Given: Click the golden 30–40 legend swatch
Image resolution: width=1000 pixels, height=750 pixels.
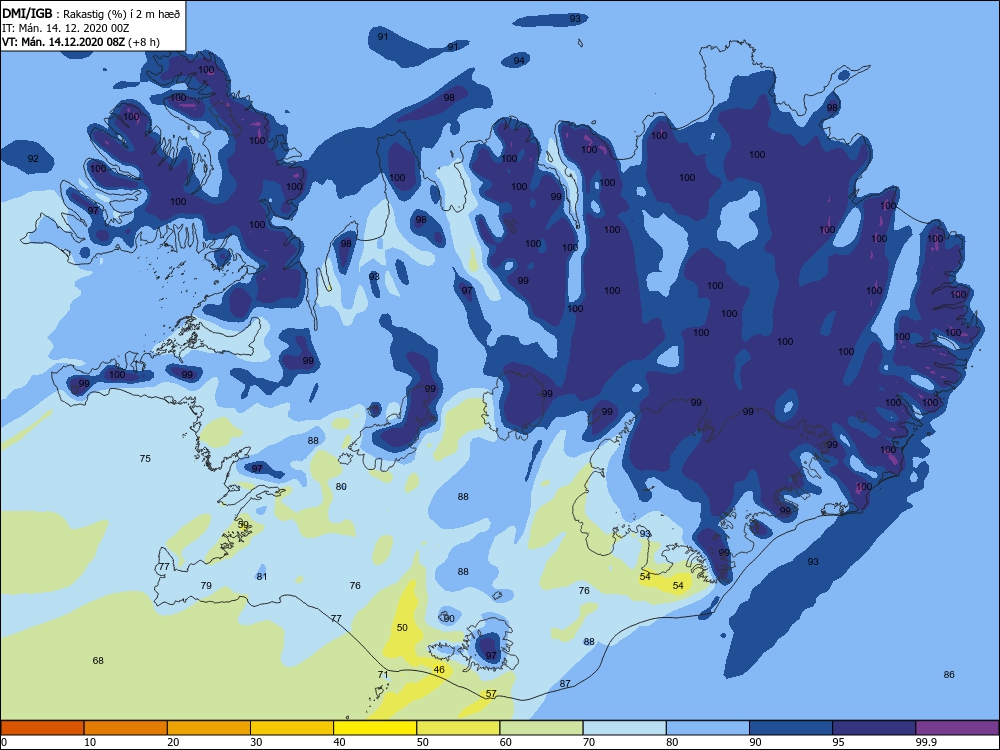Looking at the screenshot, I should 292,728.
